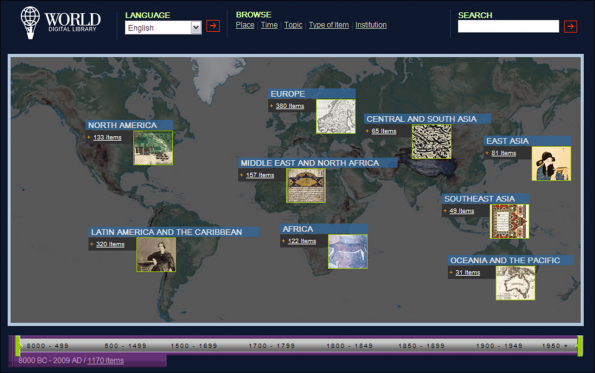This screenshot has width=595, height=373.
Task: Click the World Digital Library logo
Action: tap(61, 22)
